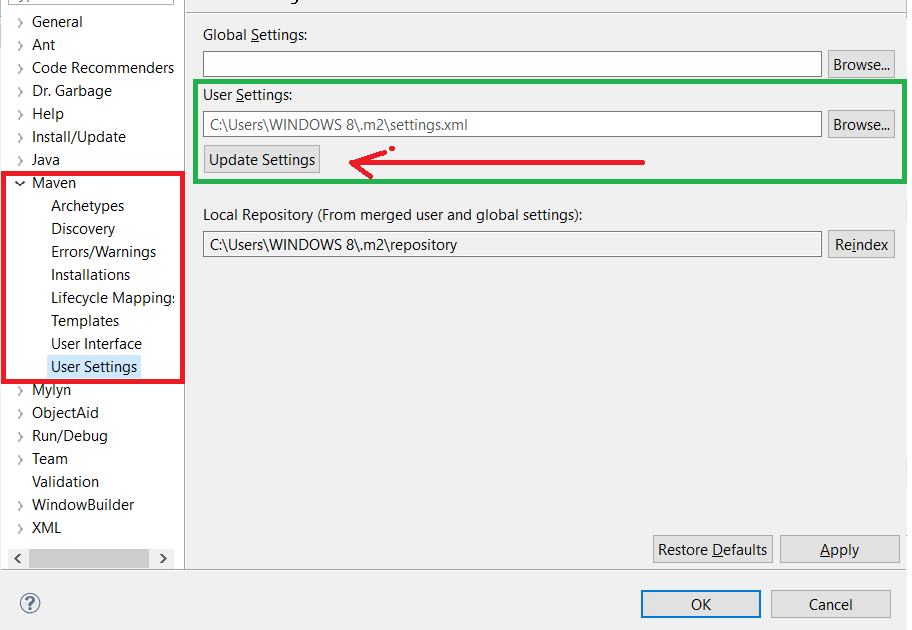912x630 pixels.
Task: Select Discovery under Maven
Action: [x=83, y=228]
